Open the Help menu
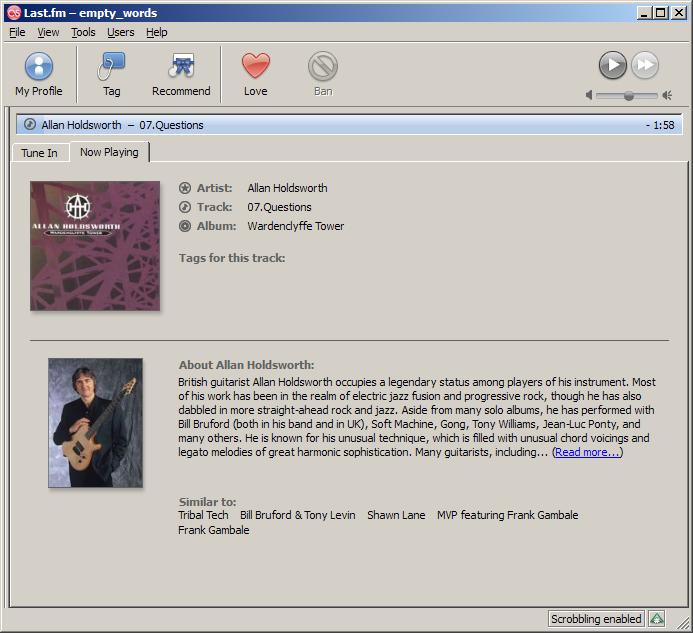The width and height of the screenshot is (693, 633). [156, 32]
